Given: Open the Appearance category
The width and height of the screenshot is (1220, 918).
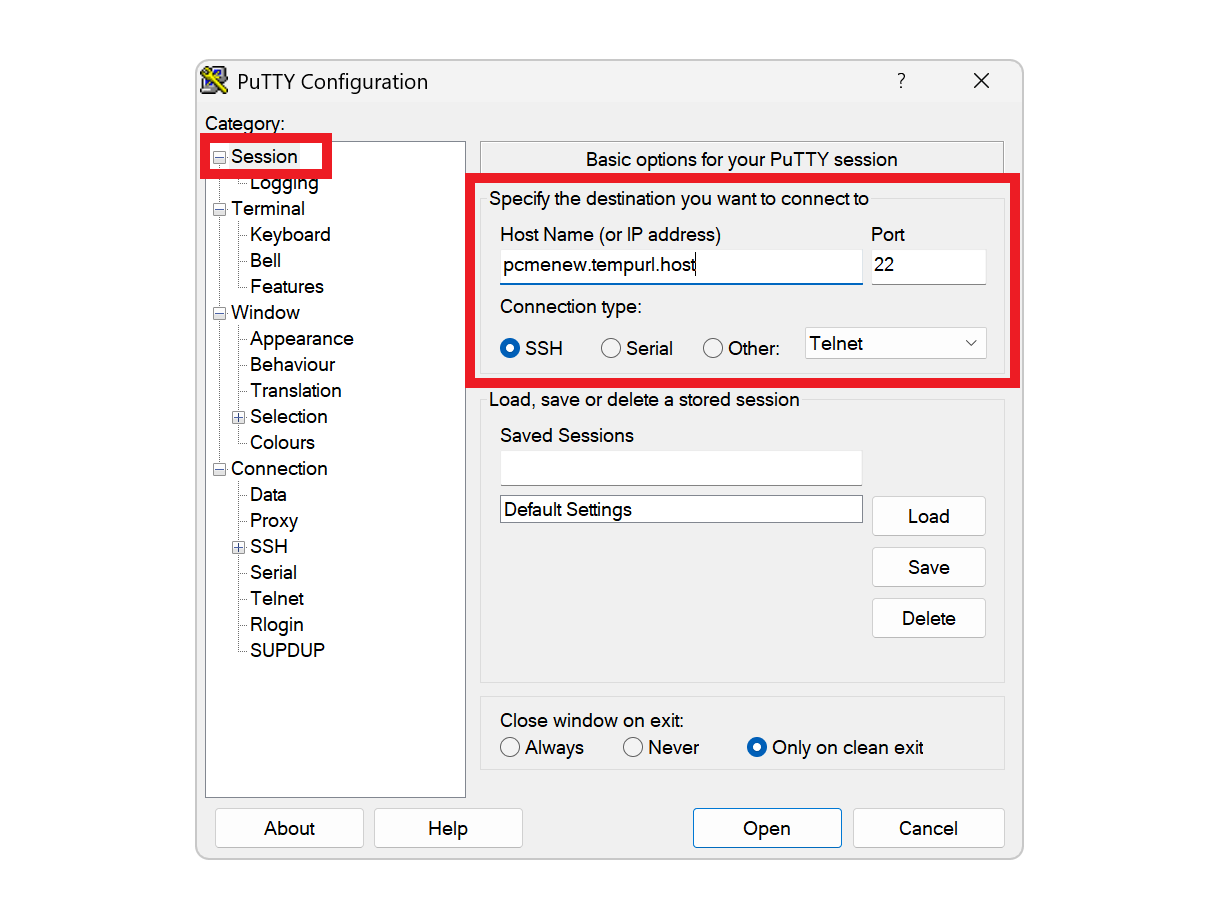Looking at the screenshot, I should click(301, 338).
